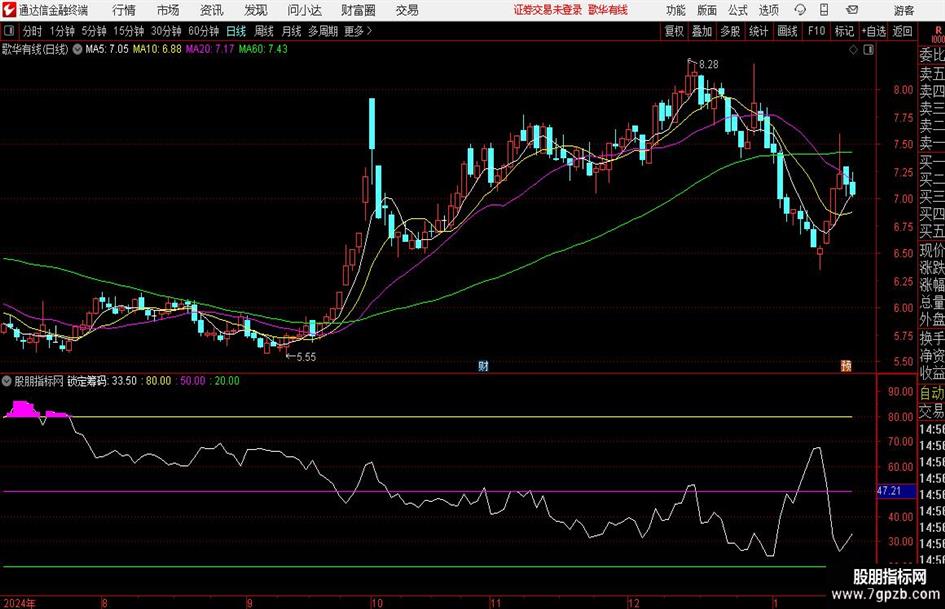
Task: Open the 功能 menu
Action: pos(676,10)
